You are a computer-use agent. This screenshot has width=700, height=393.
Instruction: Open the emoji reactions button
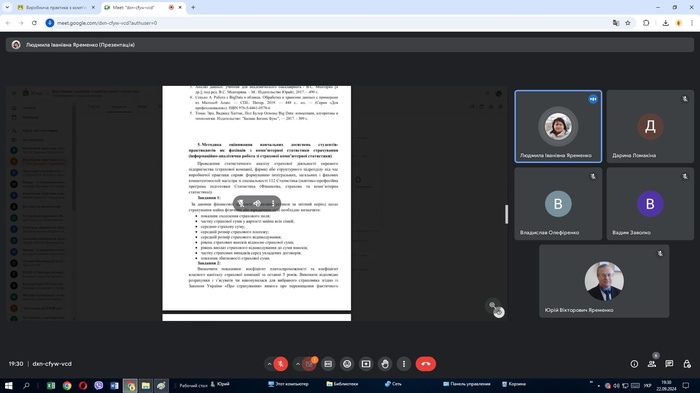click(x=347, y=364)
